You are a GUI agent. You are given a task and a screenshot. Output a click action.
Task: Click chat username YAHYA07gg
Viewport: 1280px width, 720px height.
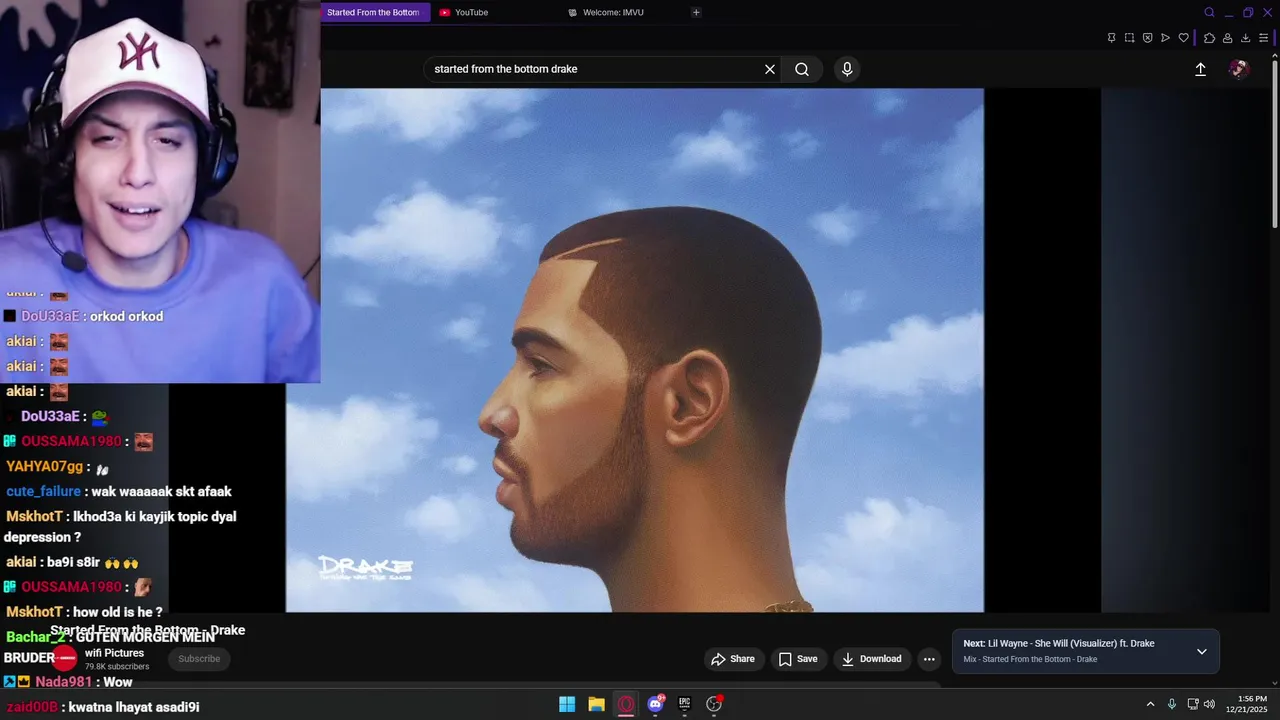45,467
